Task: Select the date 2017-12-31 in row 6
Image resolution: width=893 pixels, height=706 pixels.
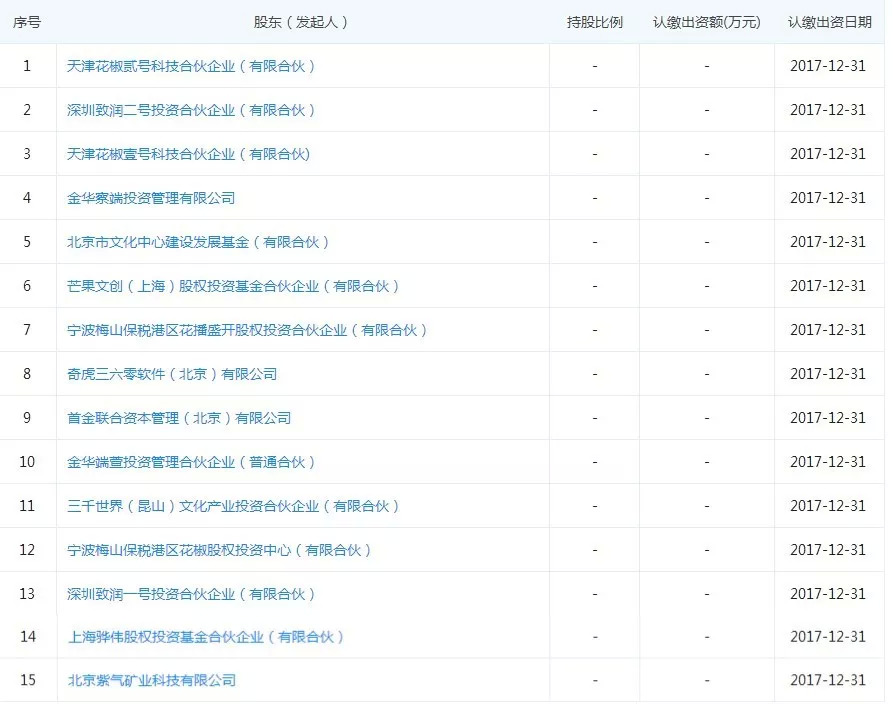Action: [828, 286]
